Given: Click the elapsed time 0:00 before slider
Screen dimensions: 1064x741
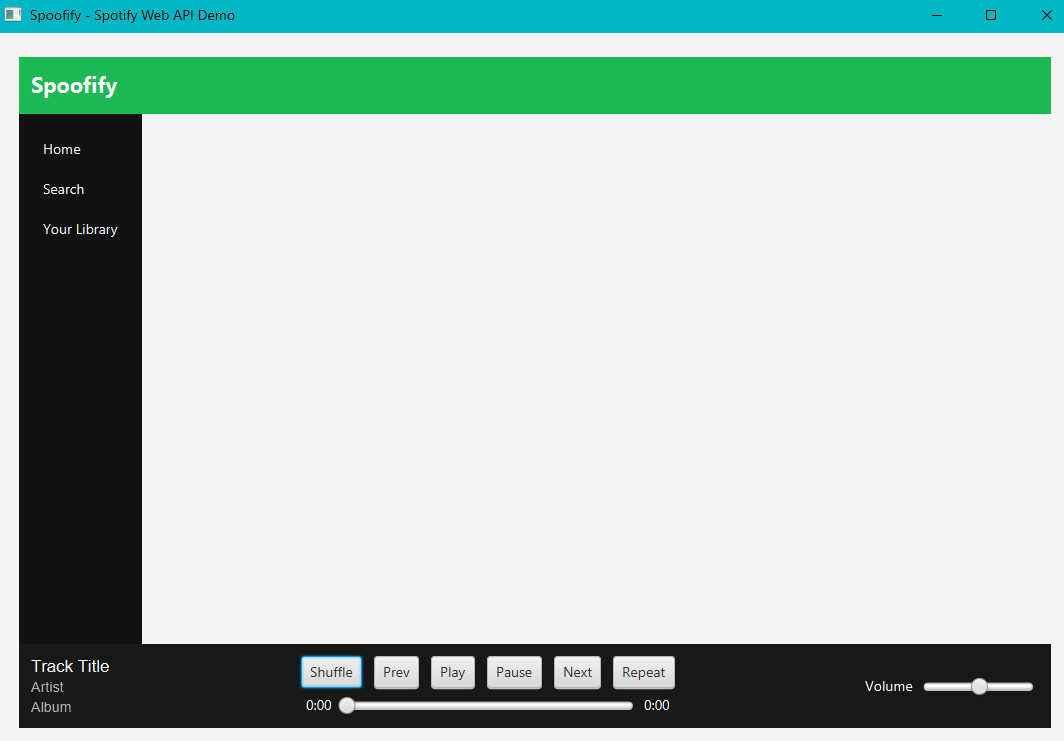Looking at the screenshot, I should pos(318,706).
